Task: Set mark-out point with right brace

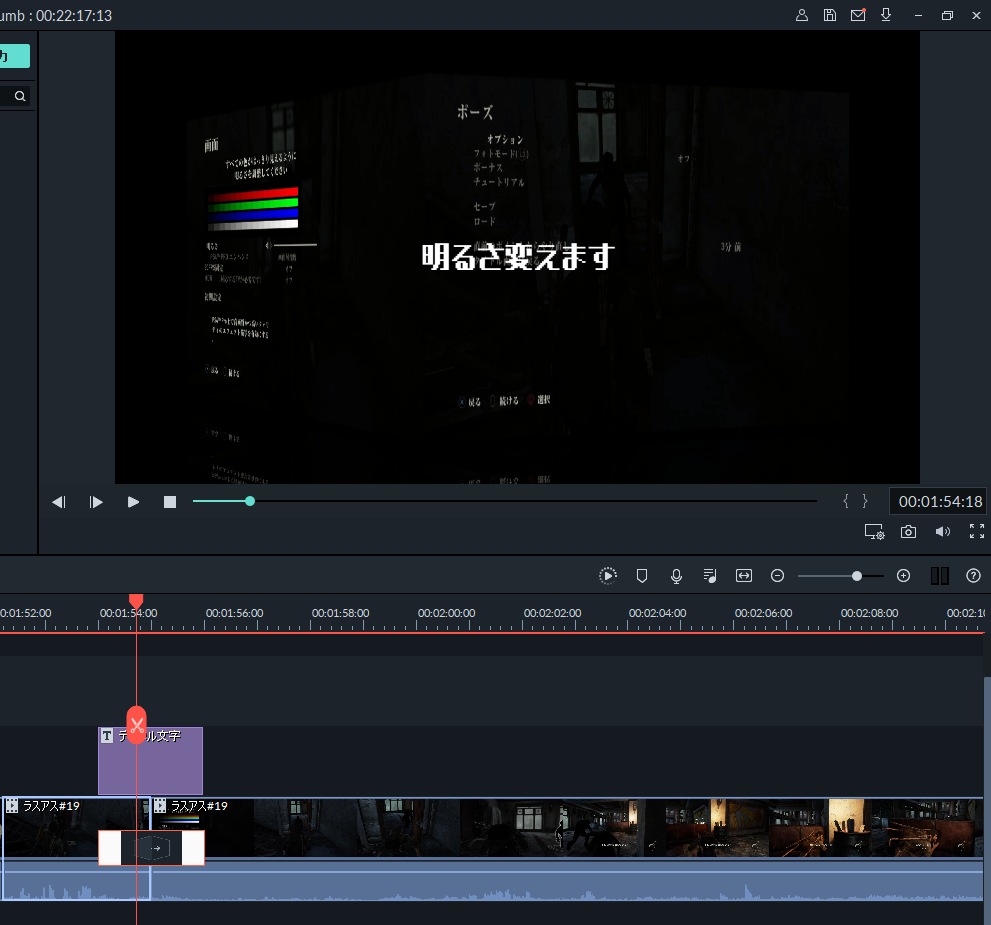Action: (865, 501)
